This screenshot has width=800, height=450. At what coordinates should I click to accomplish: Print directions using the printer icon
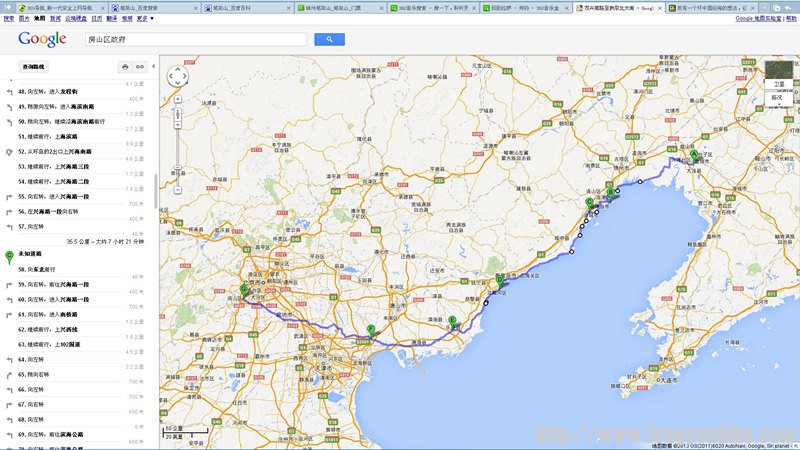[x=125, y=67]
